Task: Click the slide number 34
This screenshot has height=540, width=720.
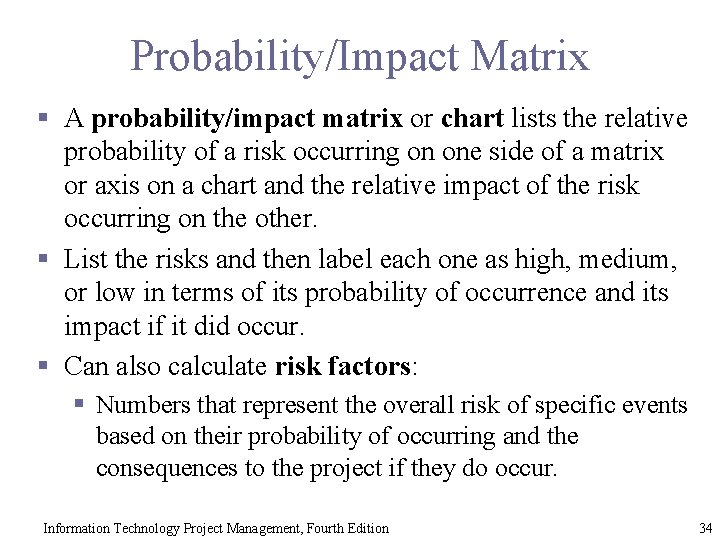Action: click(x=705, y=528)
